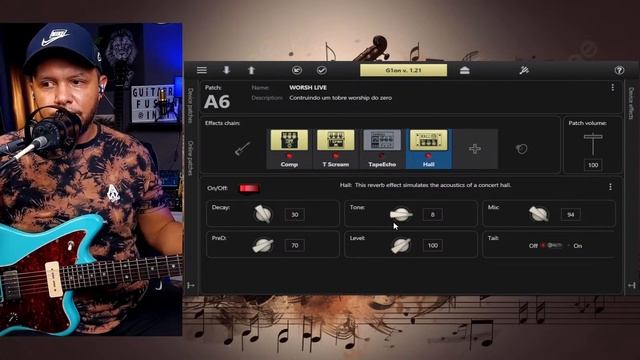Toggle the TapeEcho pedal LED
The width and height of the screenshot is (640, 360).
(382, 156)
